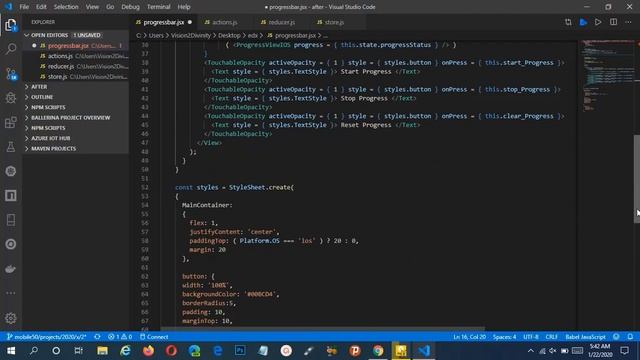Screen dimensions: 640x360
Task: Open Photoshop from the Windows taskbar
Action: (x=240, y=351)
